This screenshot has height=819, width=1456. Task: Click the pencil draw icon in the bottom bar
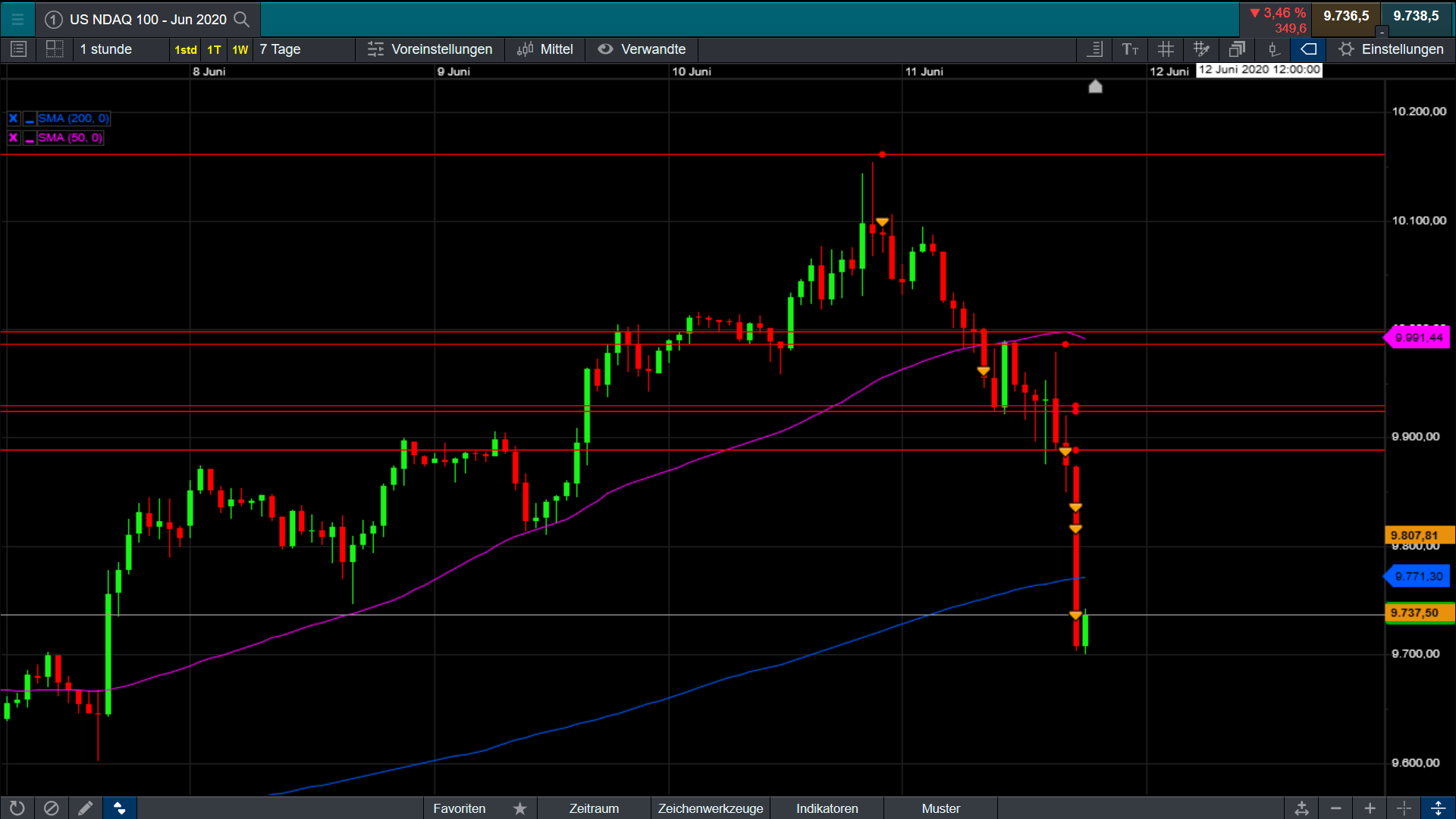click(x=85, y=808)
